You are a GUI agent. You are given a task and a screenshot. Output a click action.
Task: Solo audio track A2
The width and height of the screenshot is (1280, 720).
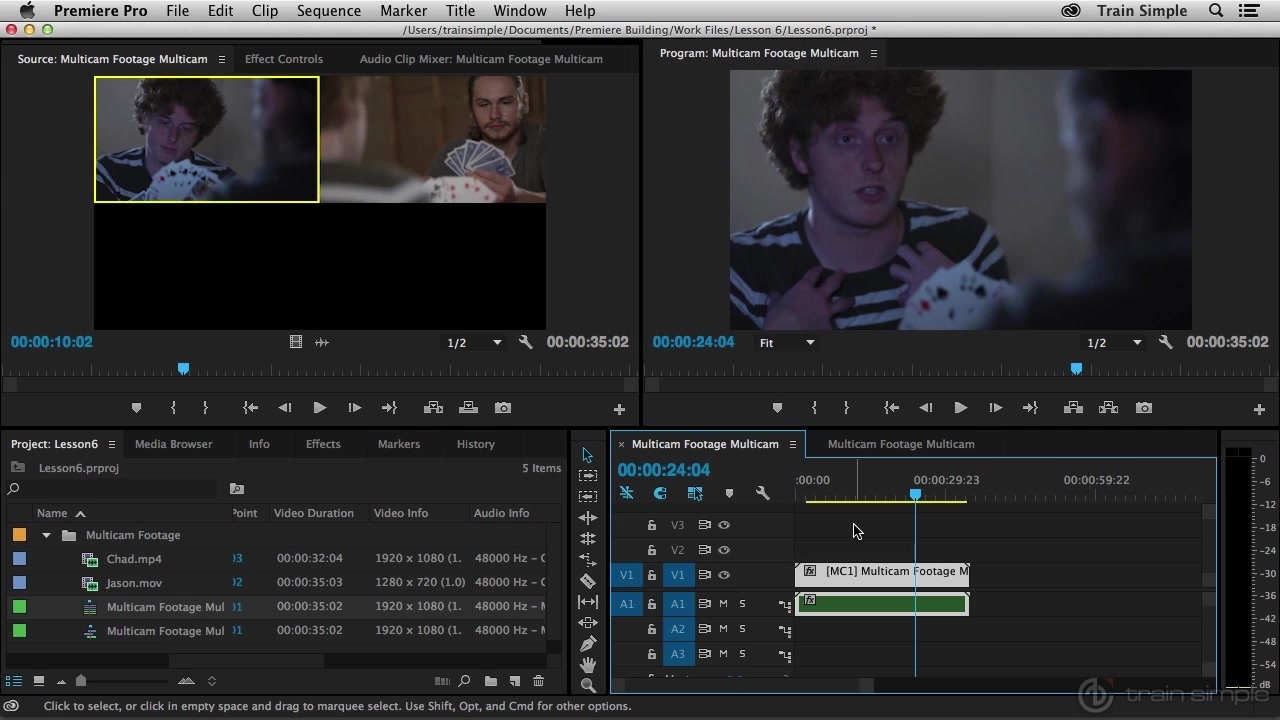(742, 629)
